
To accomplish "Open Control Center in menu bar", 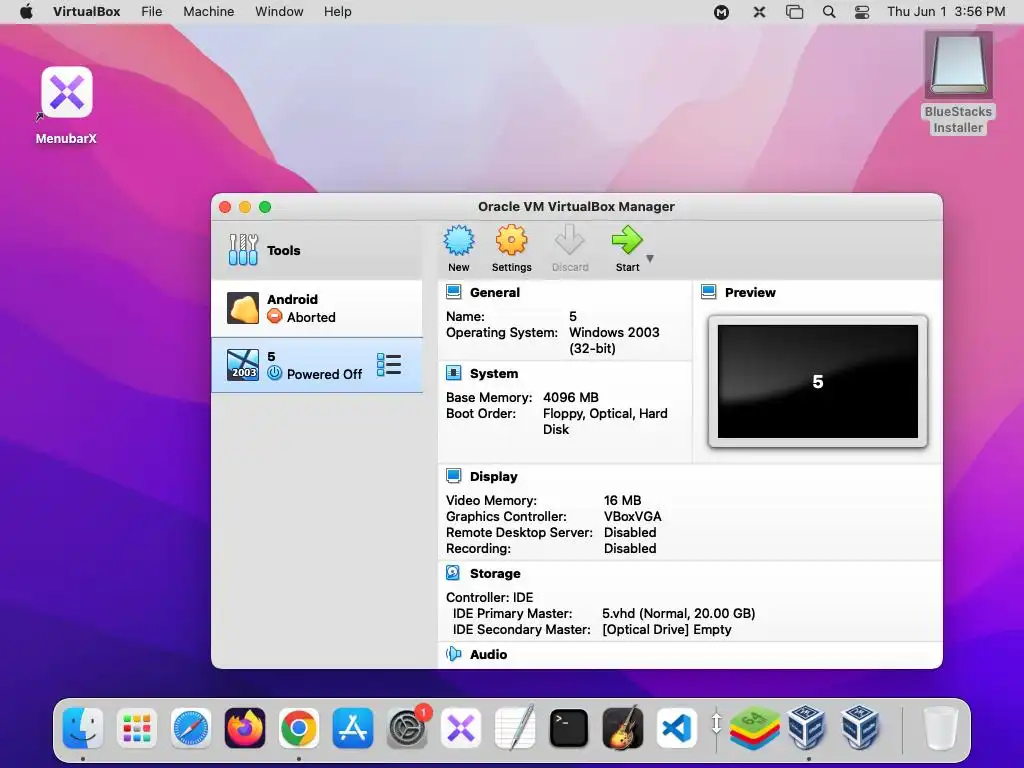I will (862, 12).
